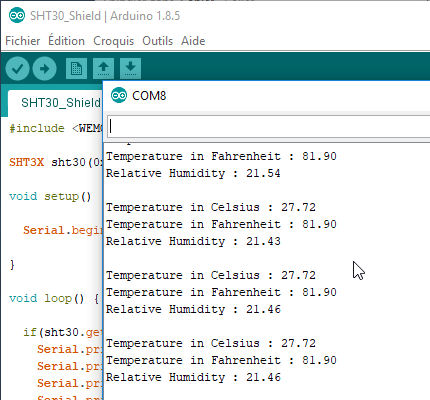
Task: Click the Upload arrow button
Action: 44,69
